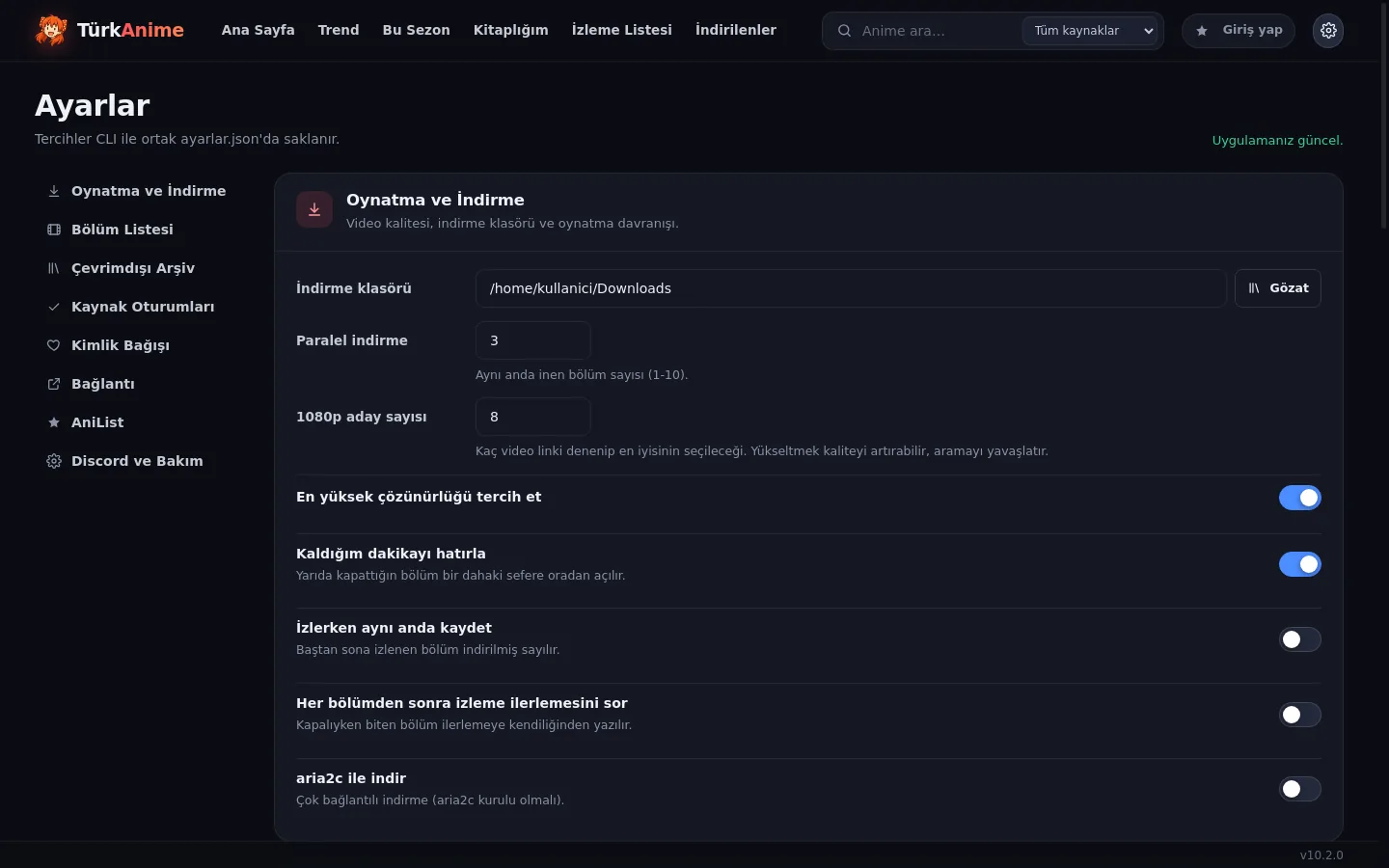Enable izleme ilerlemesini sor toggle
Image resolution: width=1389 pixels, height=868 pixels.
[1299, 715]
